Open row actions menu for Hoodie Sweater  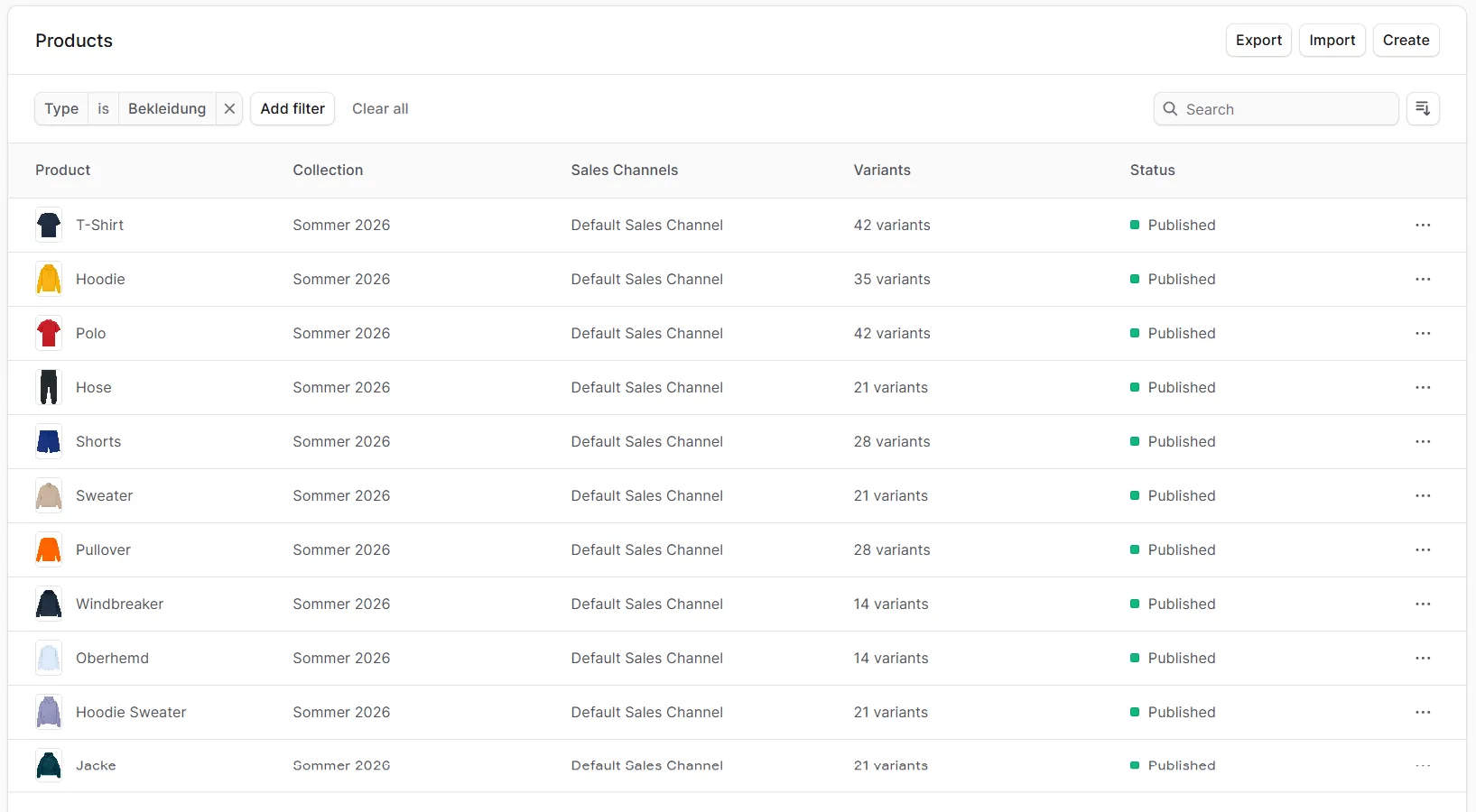(1423, 713)
